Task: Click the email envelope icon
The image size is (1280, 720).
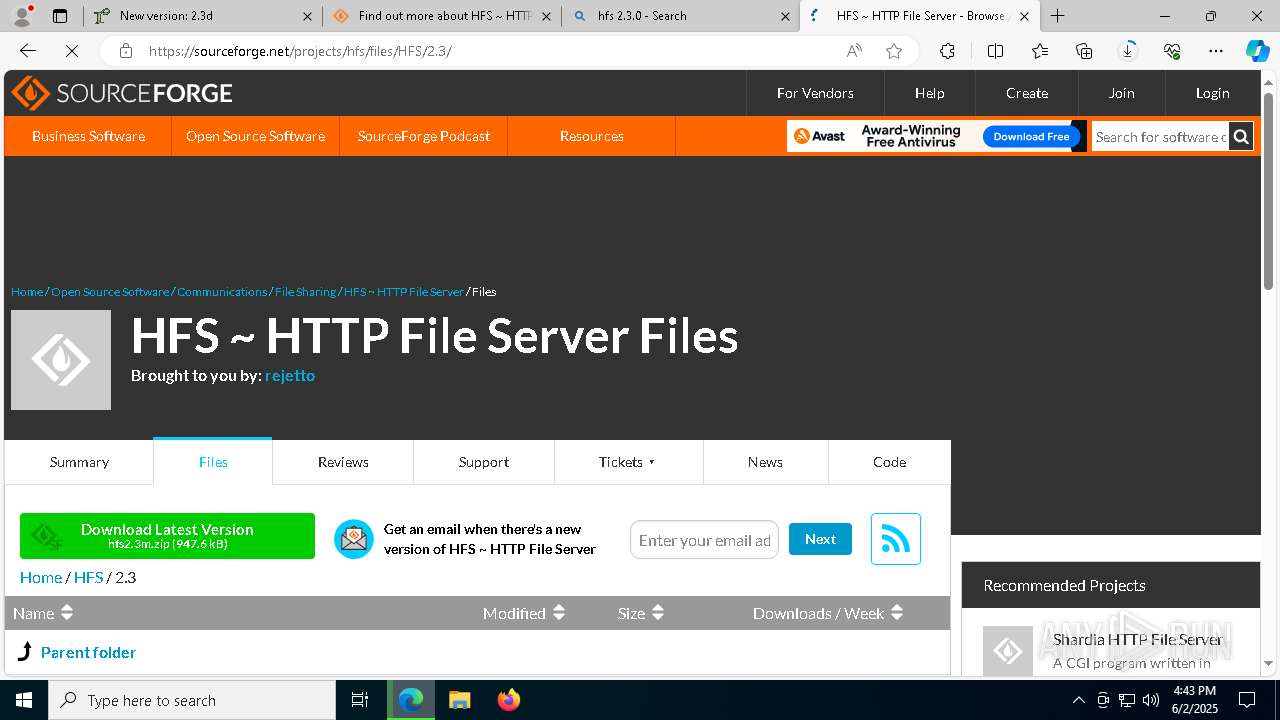Action: [x=353, y=539]
